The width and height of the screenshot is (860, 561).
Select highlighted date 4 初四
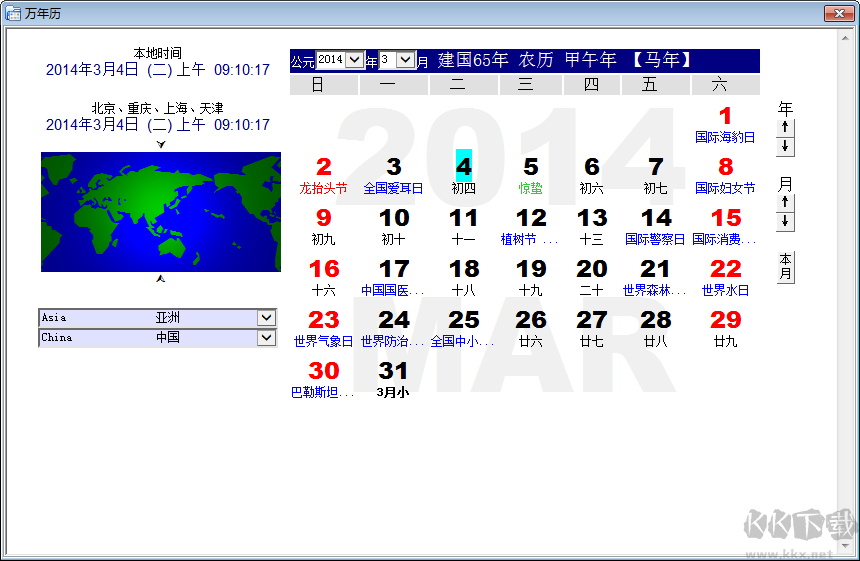pyautogui.click(x=463, y=173)
